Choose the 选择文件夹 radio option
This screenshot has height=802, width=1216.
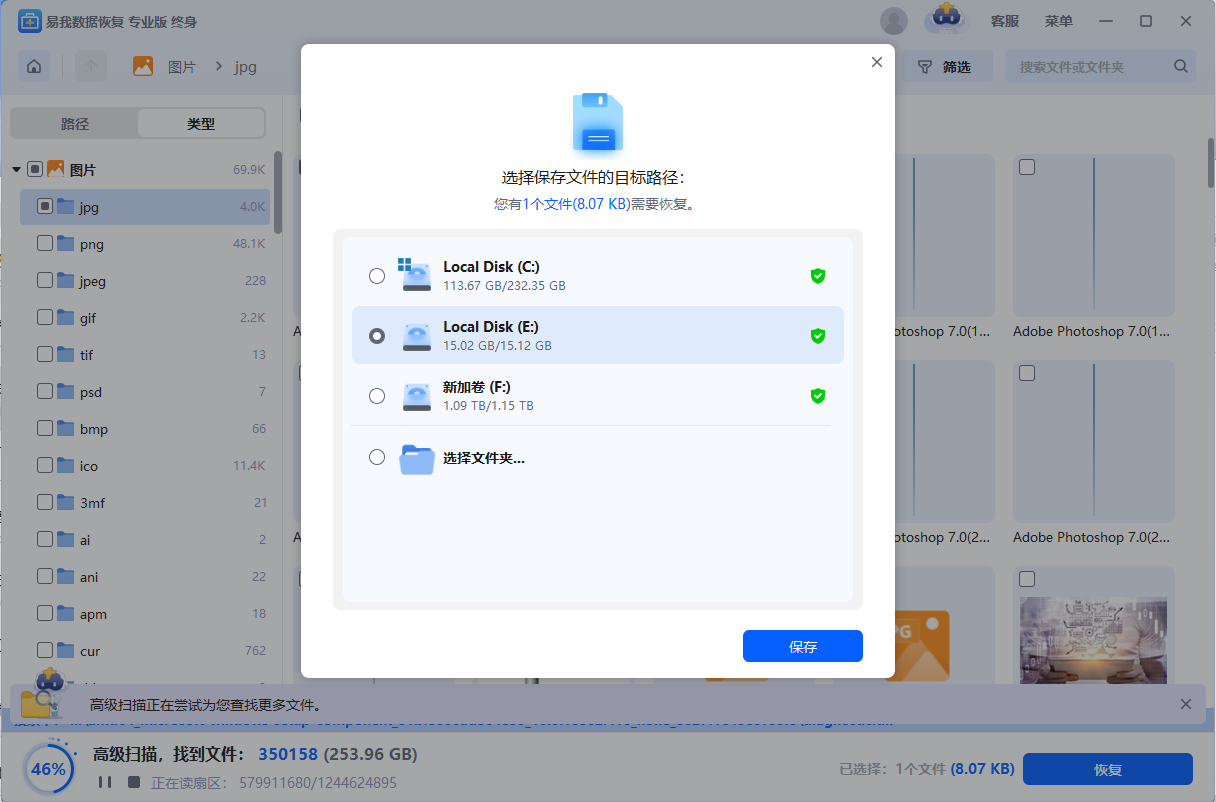(377, 457)
